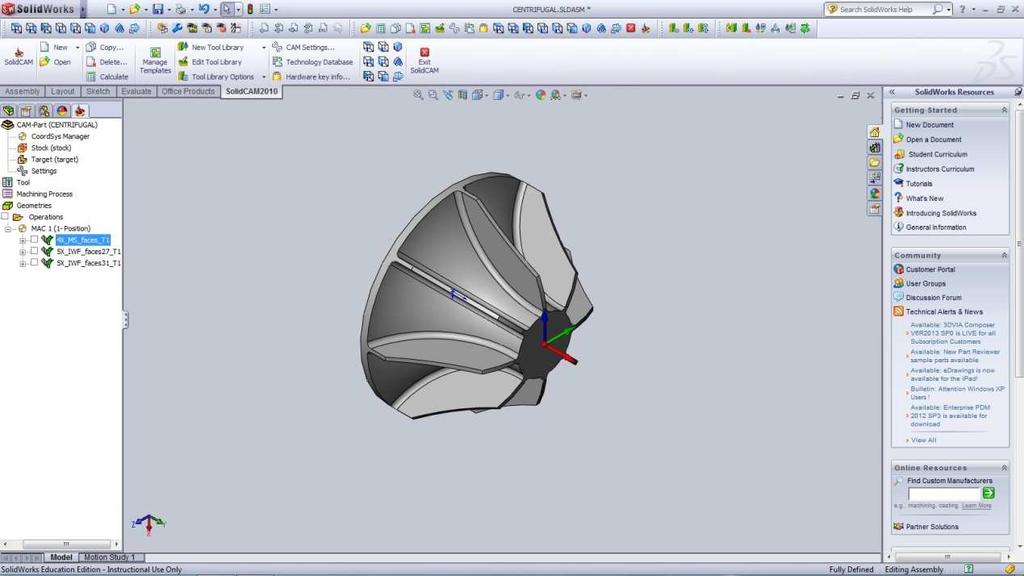Select the FeatureManager design tree tab
This screenshot has height=576, width=1024.
[8, 110]
